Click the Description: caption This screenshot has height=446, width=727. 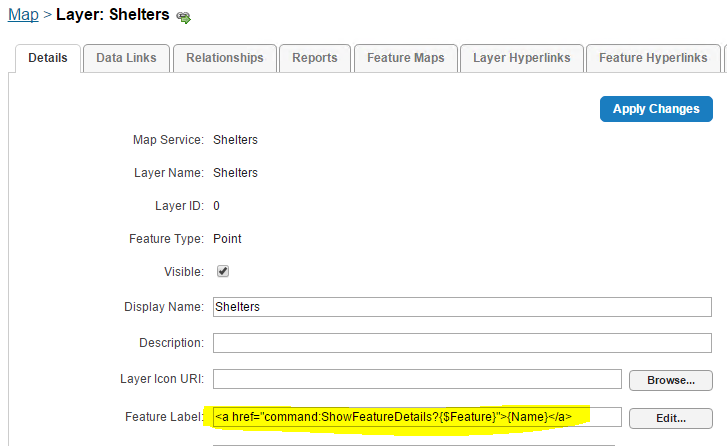171,343
